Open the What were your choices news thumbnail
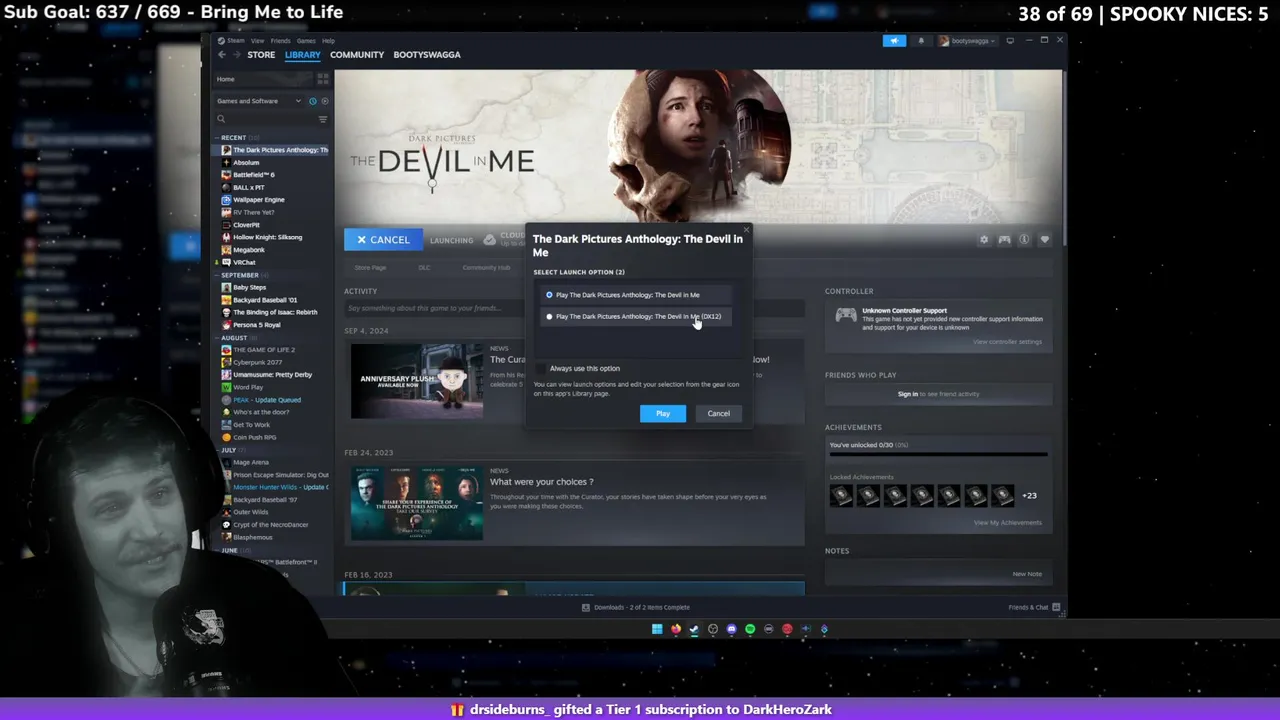Image resolution: width=1280 pixels, height=720 pixels. [x=416, y=503]
